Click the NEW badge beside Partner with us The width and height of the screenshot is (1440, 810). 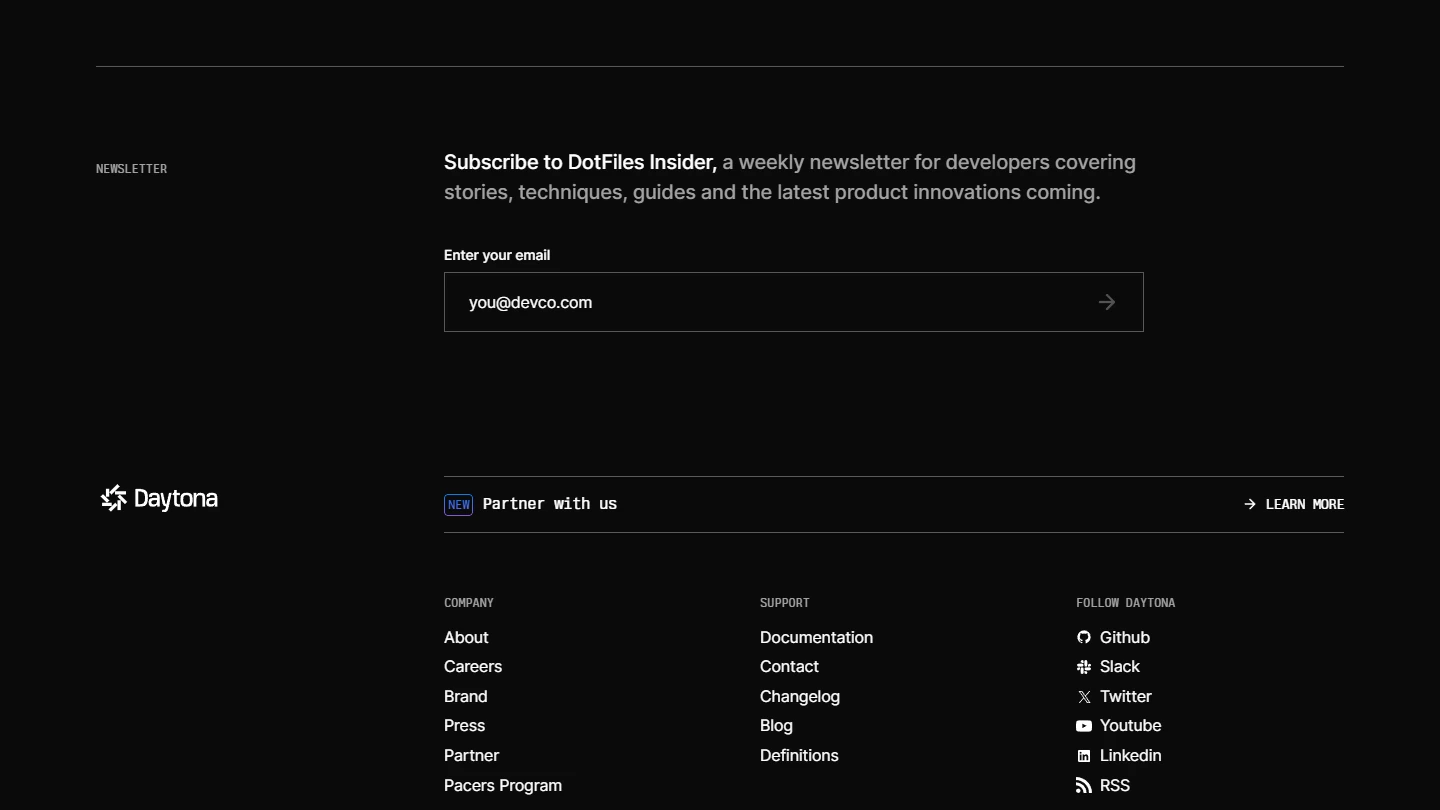point(458,505)
